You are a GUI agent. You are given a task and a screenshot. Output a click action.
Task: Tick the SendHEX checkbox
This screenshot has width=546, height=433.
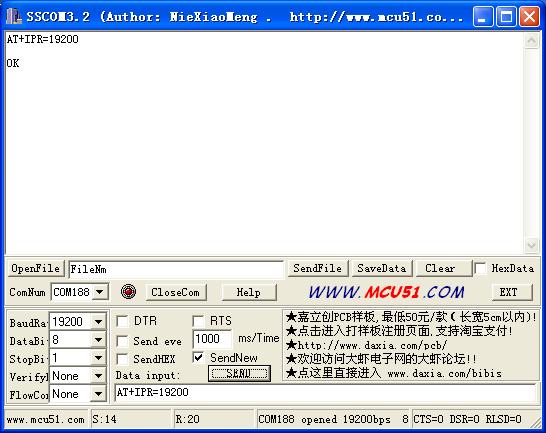click(122, 359)
